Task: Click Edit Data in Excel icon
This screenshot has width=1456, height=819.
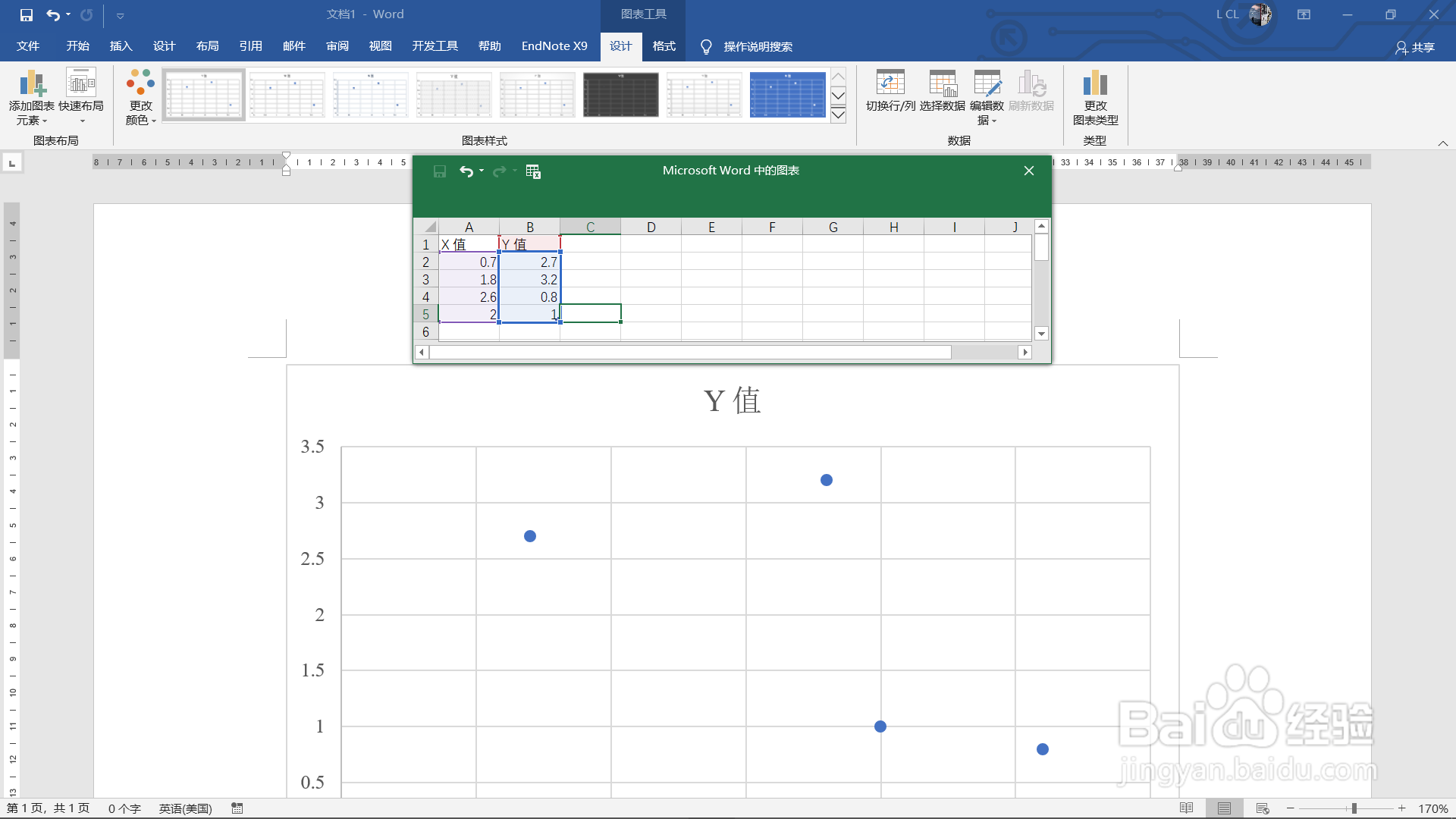Action: [533, 171]
